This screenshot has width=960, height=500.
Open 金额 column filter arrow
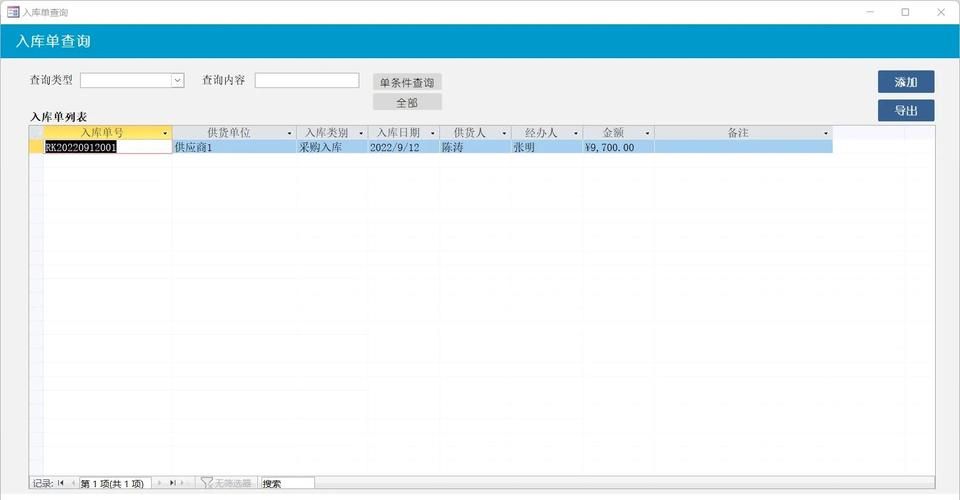point(648,133)
